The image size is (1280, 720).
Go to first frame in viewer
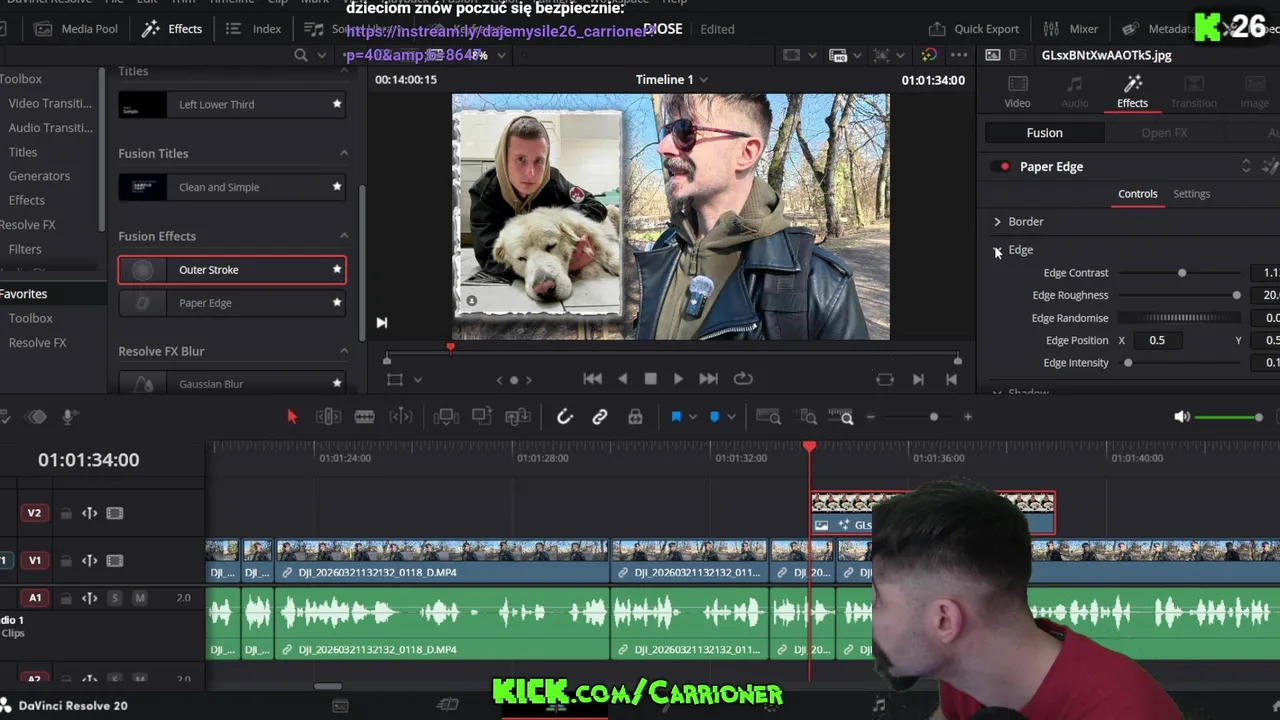[x=593, y=379]
